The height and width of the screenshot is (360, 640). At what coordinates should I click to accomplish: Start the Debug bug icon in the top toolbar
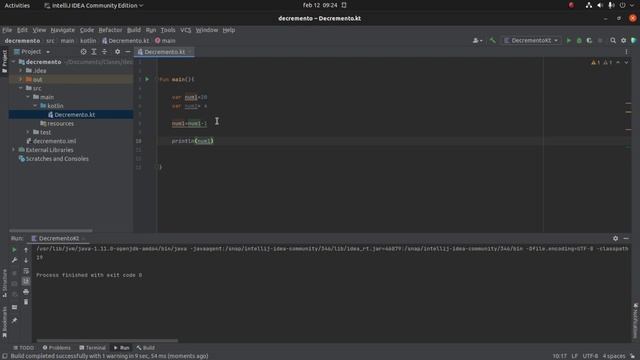point(579,40)
